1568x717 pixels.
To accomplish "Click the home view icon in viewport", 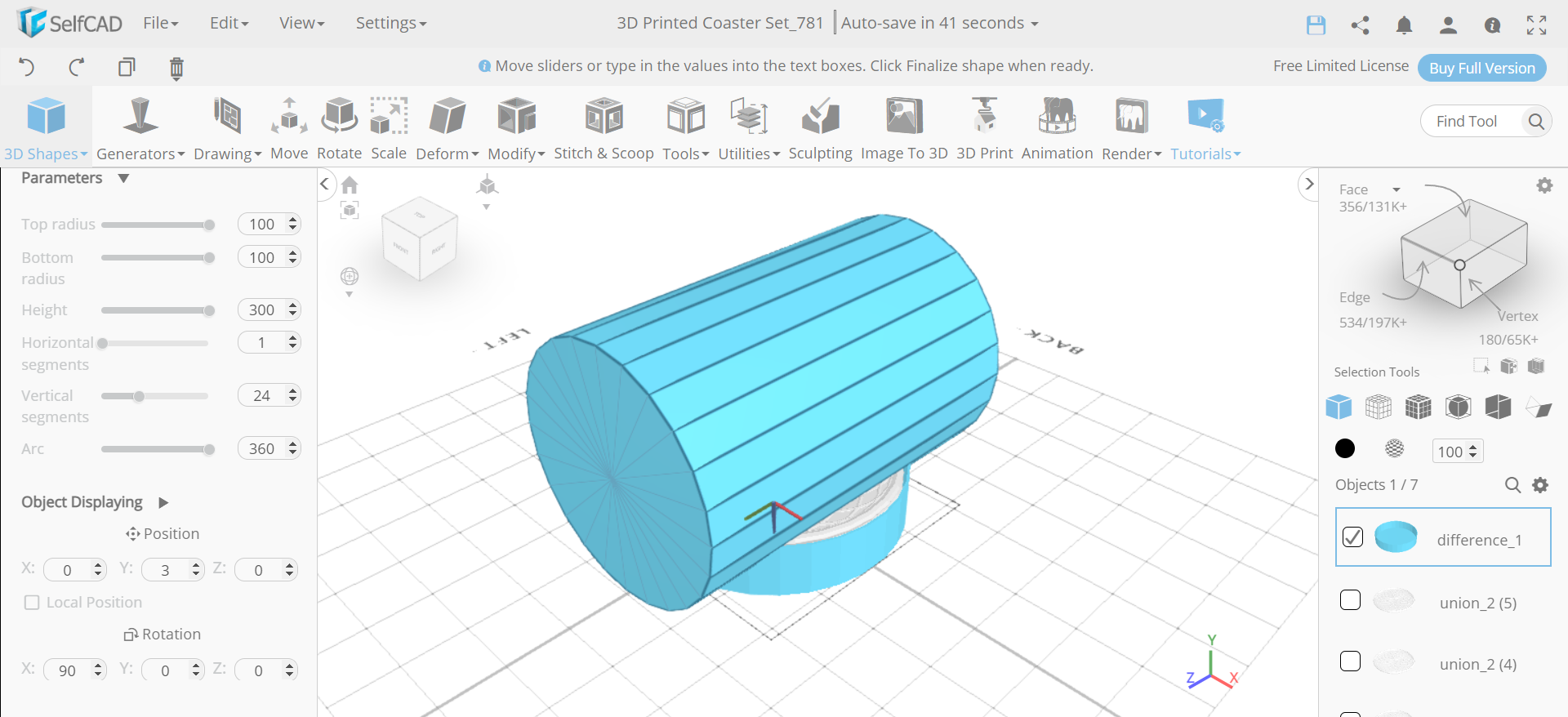I will pyautogui.click(x=350, y=185).
